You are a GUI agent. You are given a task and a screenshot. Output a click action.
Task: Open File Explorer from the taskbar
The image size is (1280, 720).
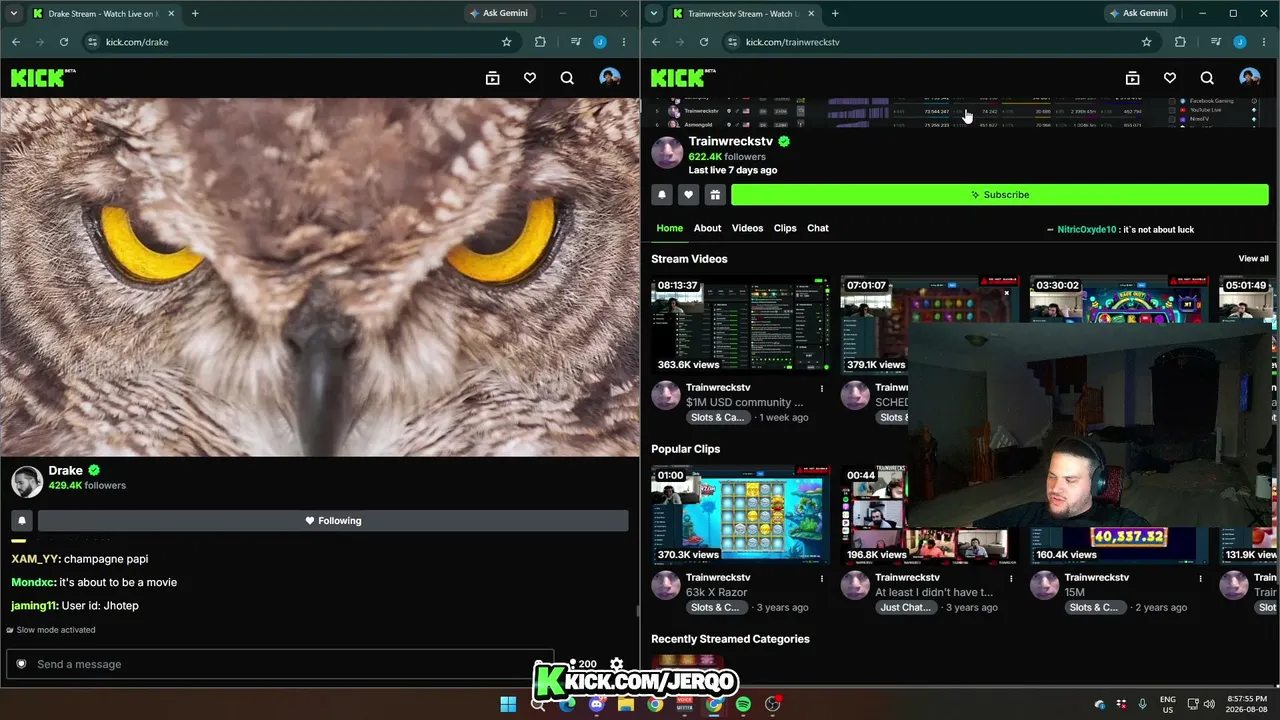pos(626,704)
